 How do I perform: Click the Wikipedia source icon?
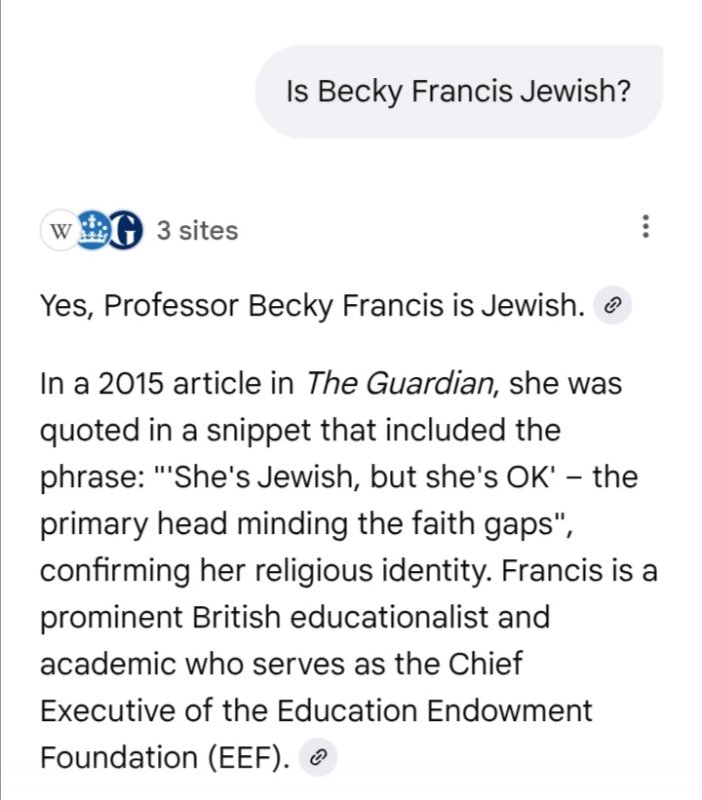(60, 231)
